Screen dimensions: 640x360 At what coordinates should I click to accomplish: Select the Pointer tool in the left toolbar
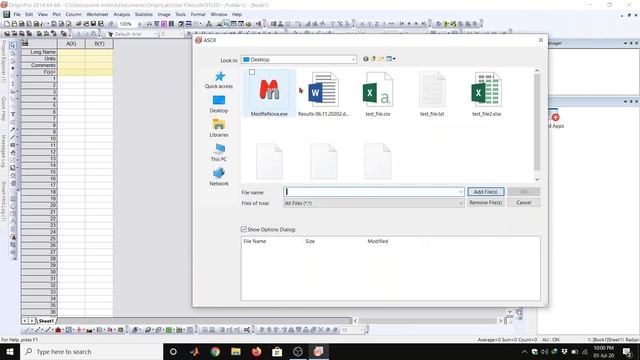coord(13,46)
